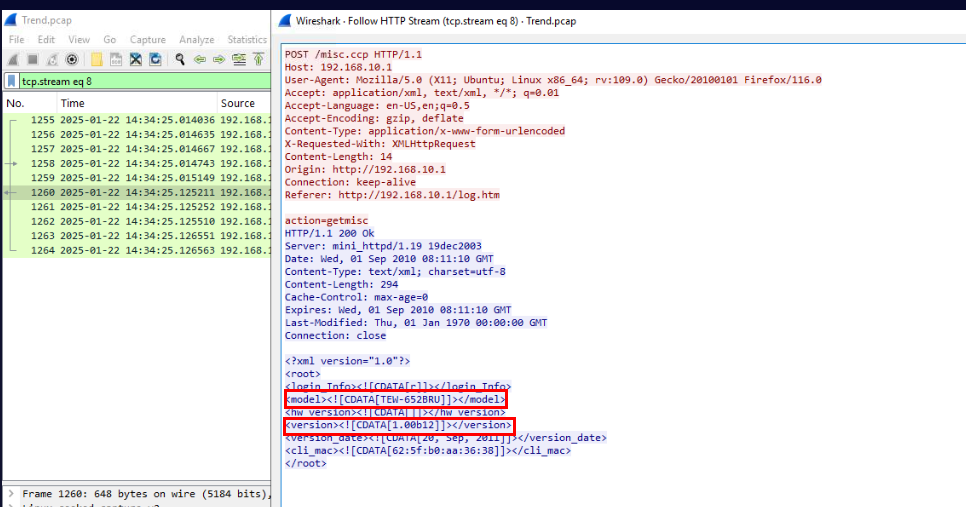This screenshot has width=966, height=507.
Task: Select packet number 1261
Action: click(137, 207)
